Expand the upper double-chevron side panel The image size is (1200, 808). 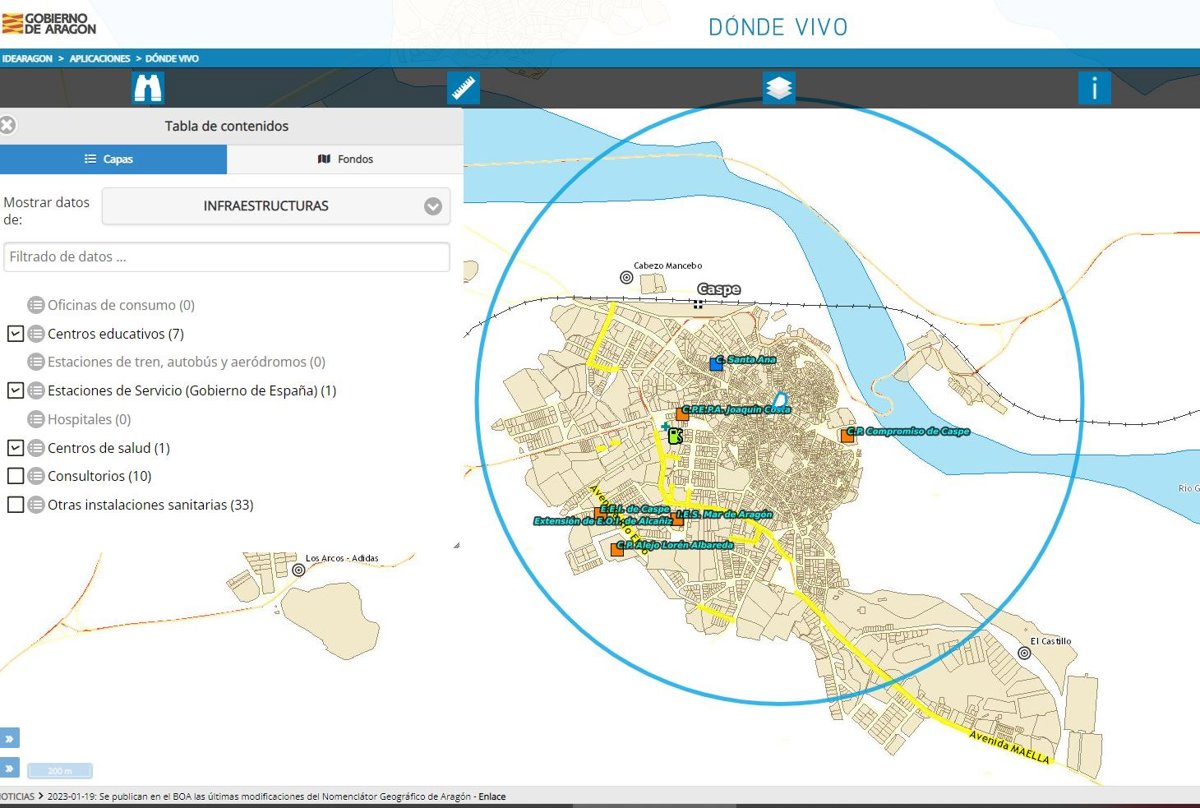(x=9, y=738)
